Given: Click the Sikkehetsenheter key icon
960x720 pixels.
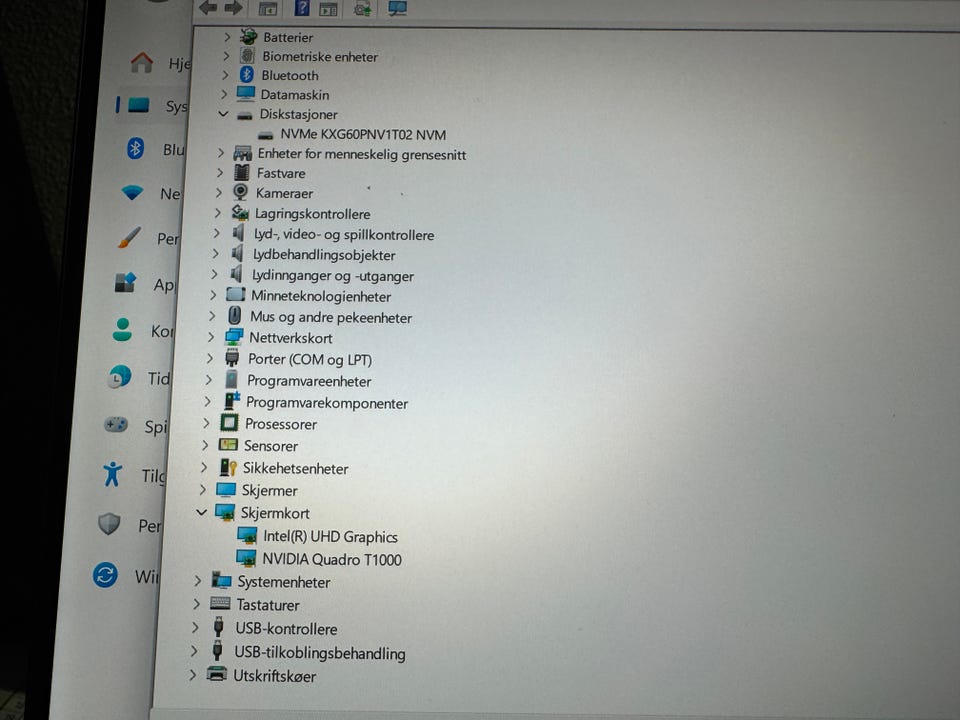Looking at the screenshot, I should click(228, 467).
